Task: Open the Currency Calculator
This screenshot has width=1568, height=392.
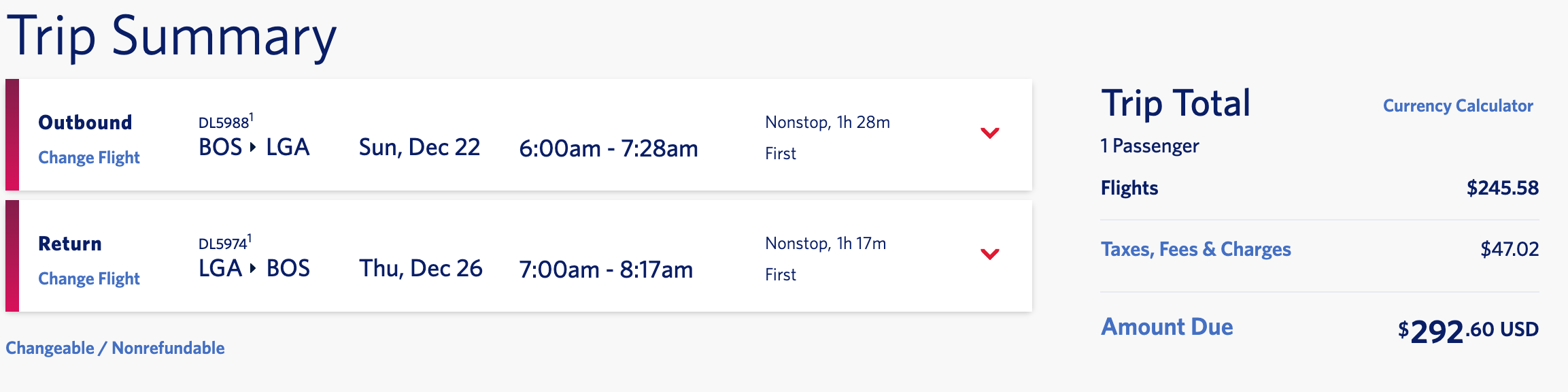Action: [1458, 106]
